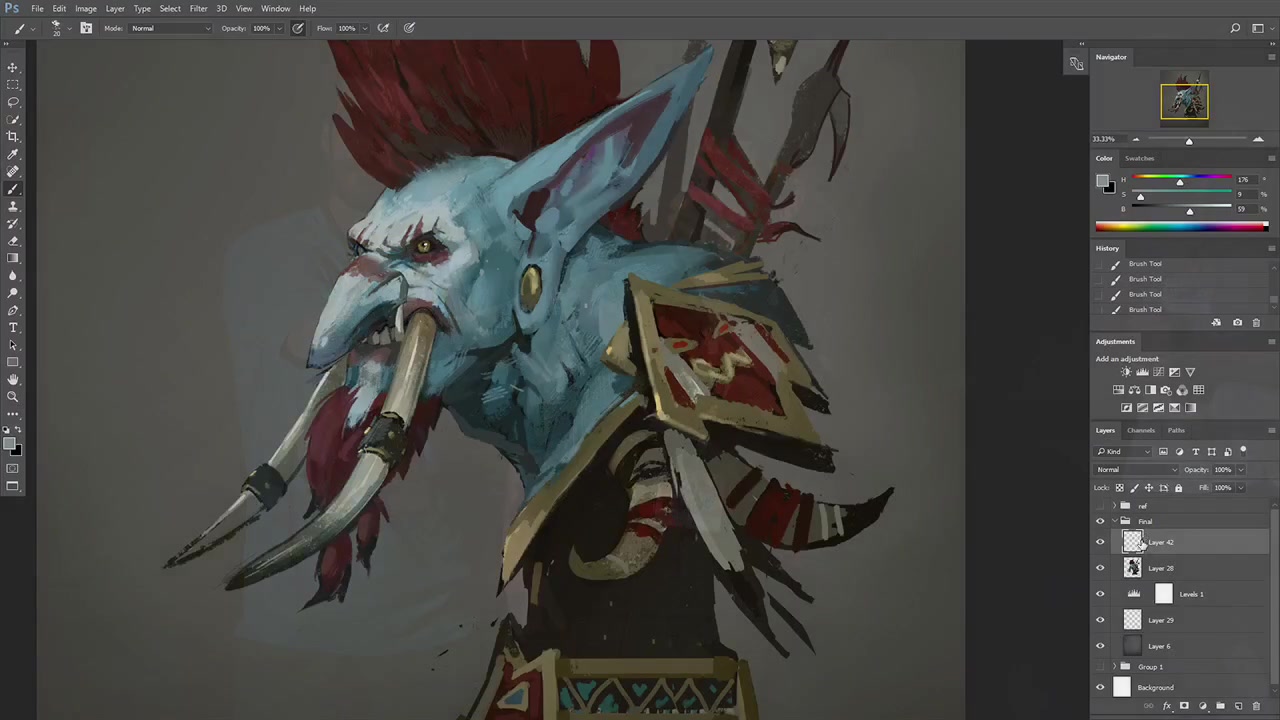The image size is (1280, 720).
Task: Select the Horizontal Type tool
Action: tap(13, 327)
